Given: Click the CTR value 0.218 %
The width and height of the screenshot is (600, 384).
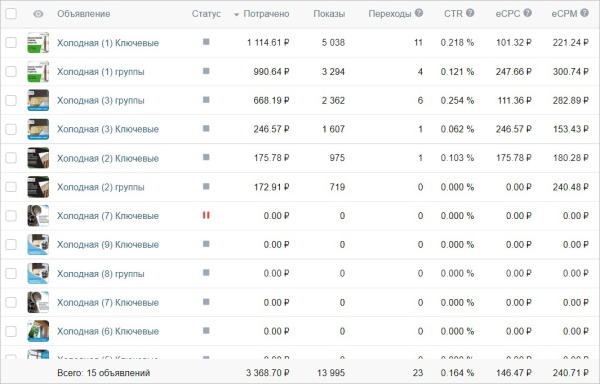Looking at the screenshot, I should [457, 42].
